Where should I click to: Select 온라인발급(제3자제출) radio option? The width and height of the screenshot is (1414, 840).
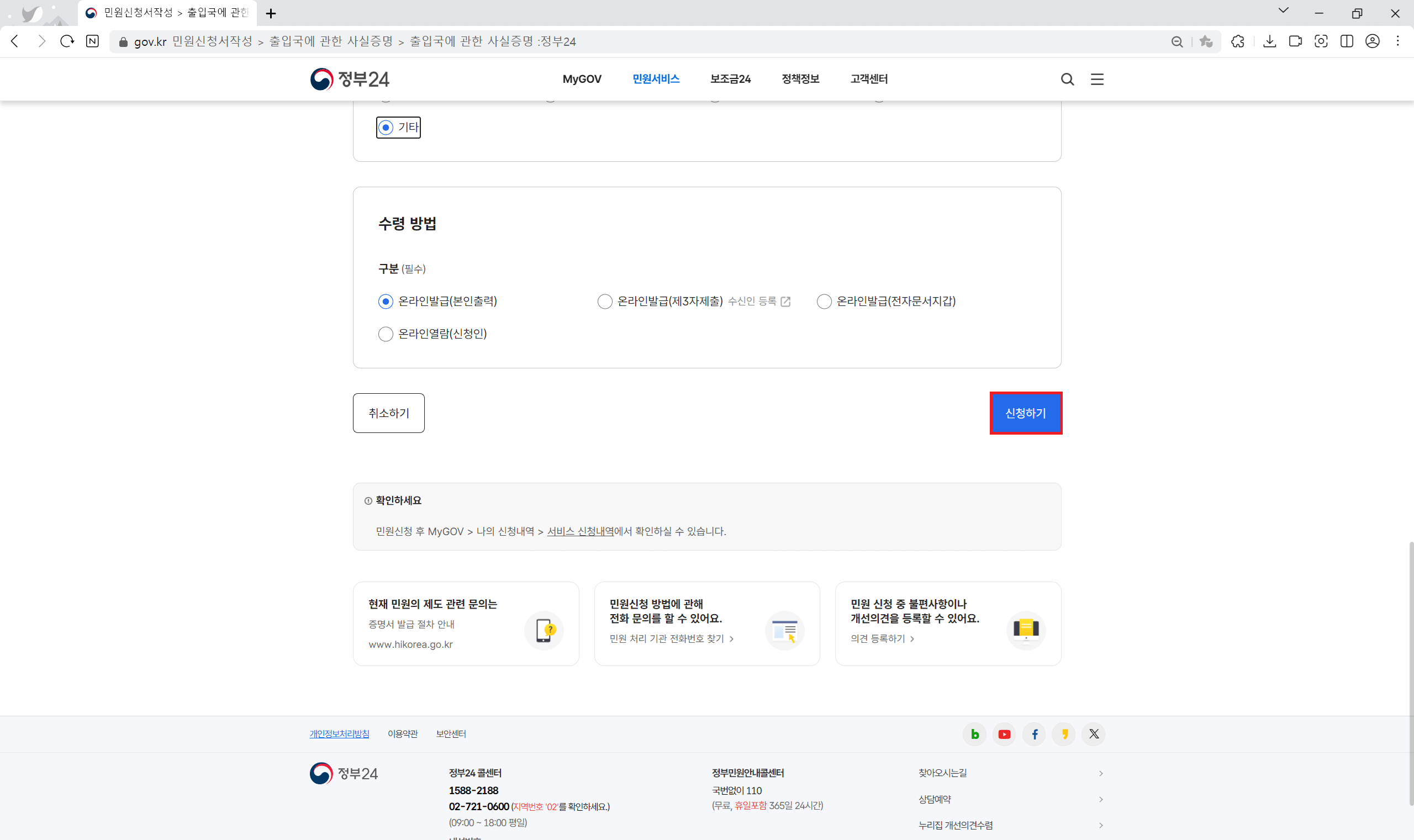coord(605,301)
